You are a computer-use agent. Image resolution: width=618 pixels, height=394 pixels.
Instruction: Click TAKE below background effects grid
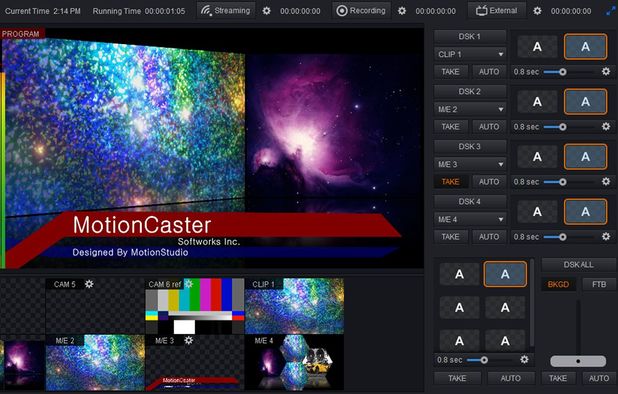pyautogui.click(x=457, y=378)
